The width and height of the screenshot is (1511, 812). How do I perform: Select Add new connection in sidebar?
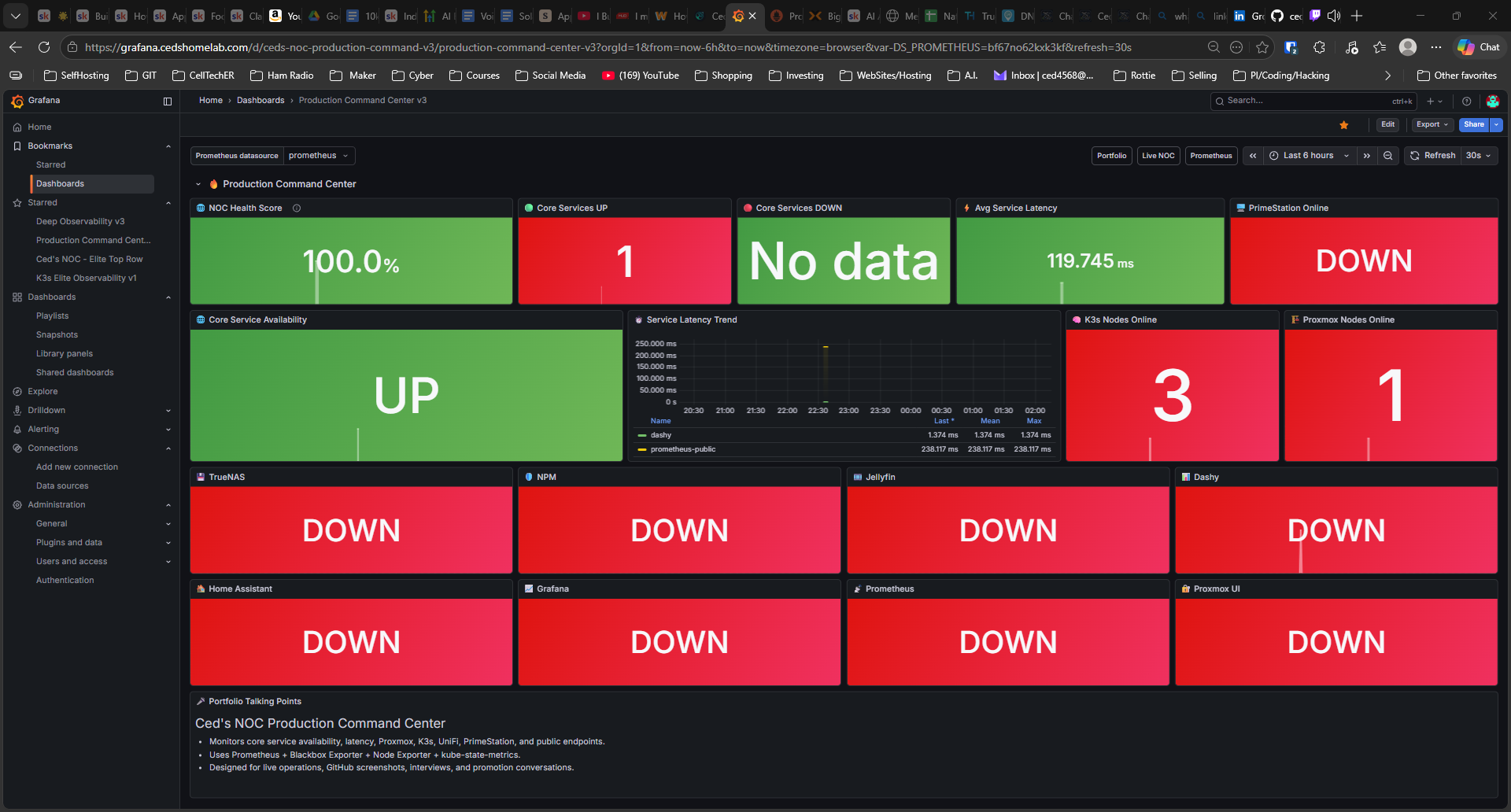pyautogui.click(x=77, y=467)
